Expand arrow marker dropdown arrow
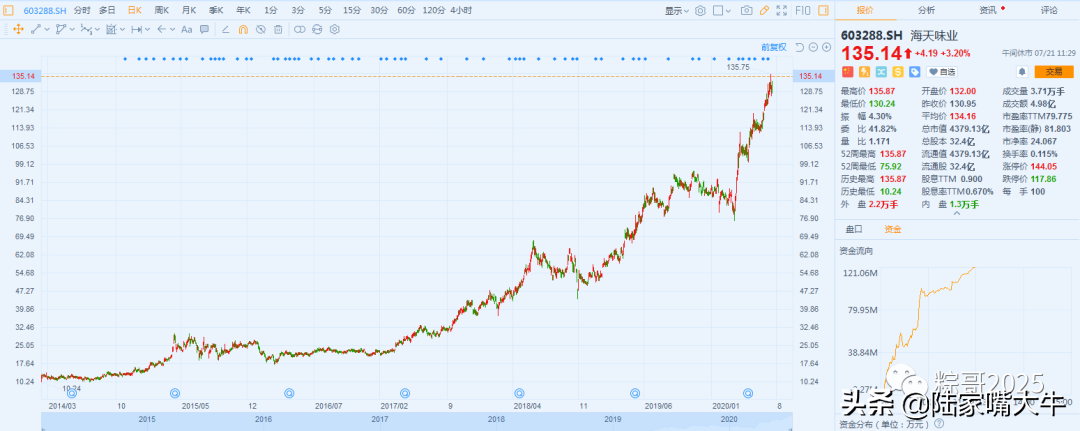This screenshot has width=1080, height=431. coord(172,30)
